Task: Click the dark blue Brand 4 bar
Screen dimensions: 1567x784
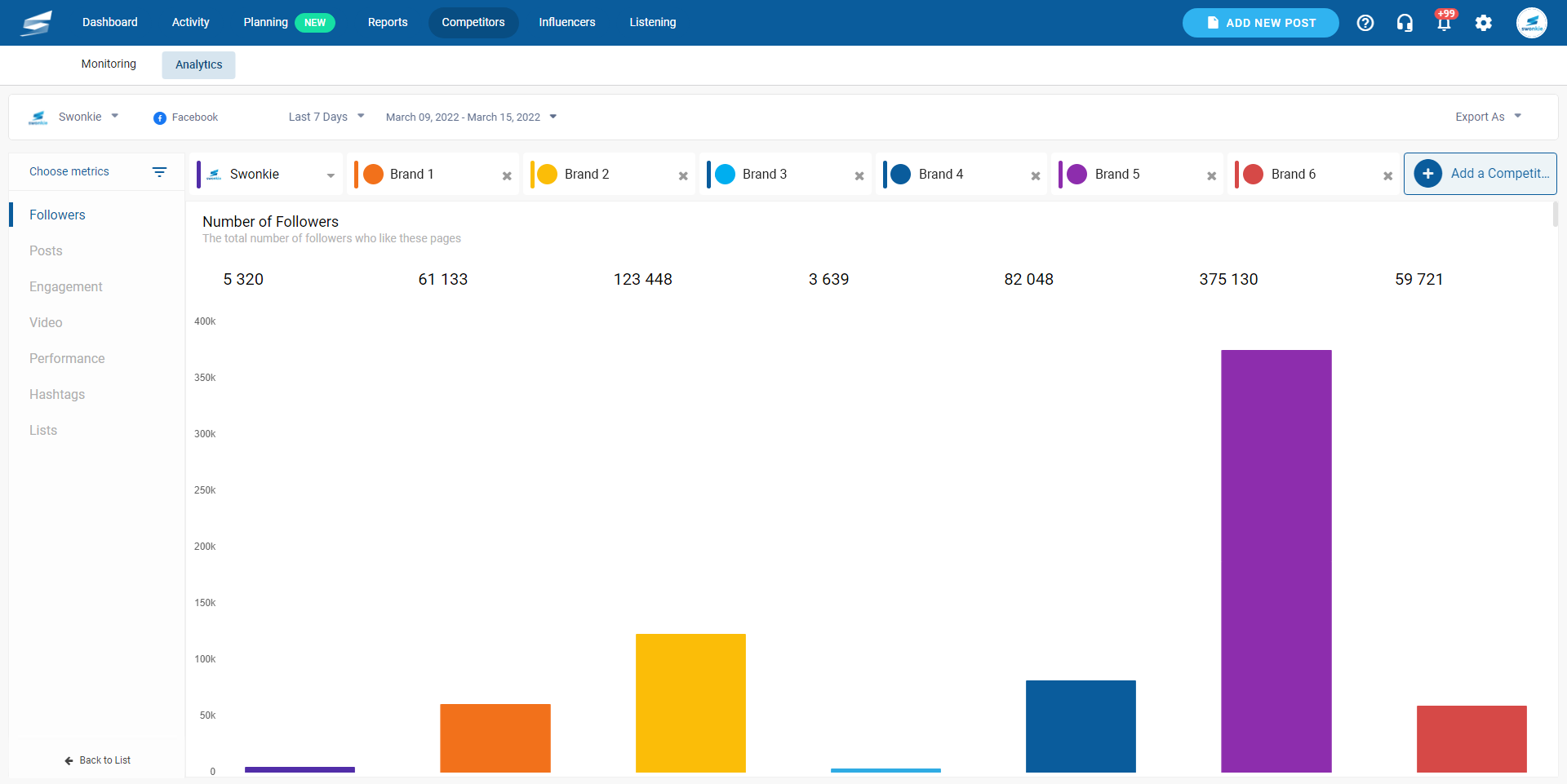Action: [x=1081, y=726]
